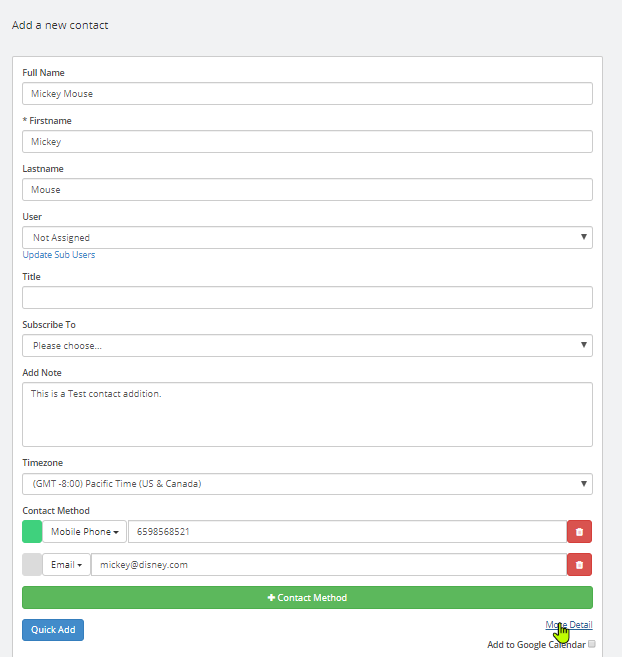The image size is (622, 657).
Task: Delete the Email contact method
Action: [579, 564]
